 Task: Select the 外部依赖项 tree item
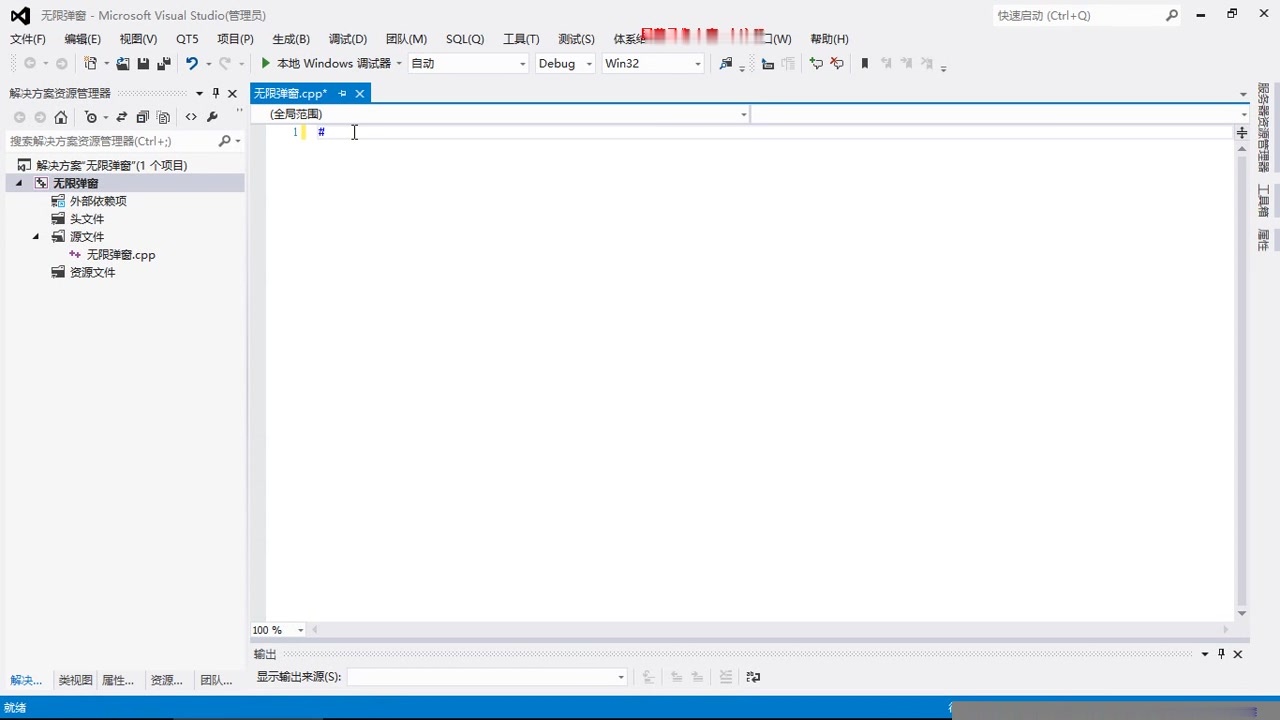98,201
